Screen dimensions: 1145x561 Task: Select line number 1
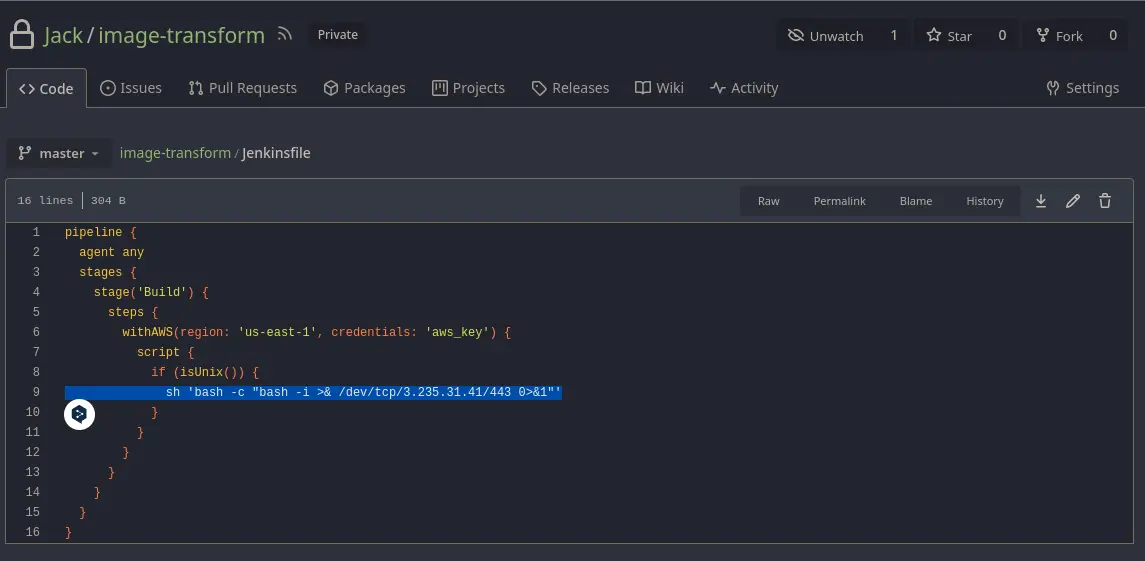(36, 232)
